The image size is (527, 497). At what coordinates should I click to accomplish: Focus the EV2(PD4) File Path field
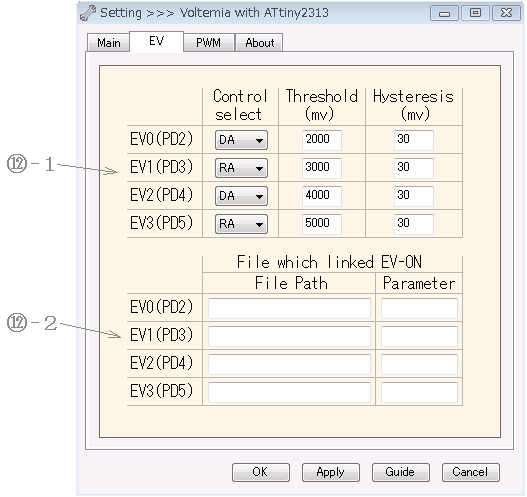click(289, 364)
